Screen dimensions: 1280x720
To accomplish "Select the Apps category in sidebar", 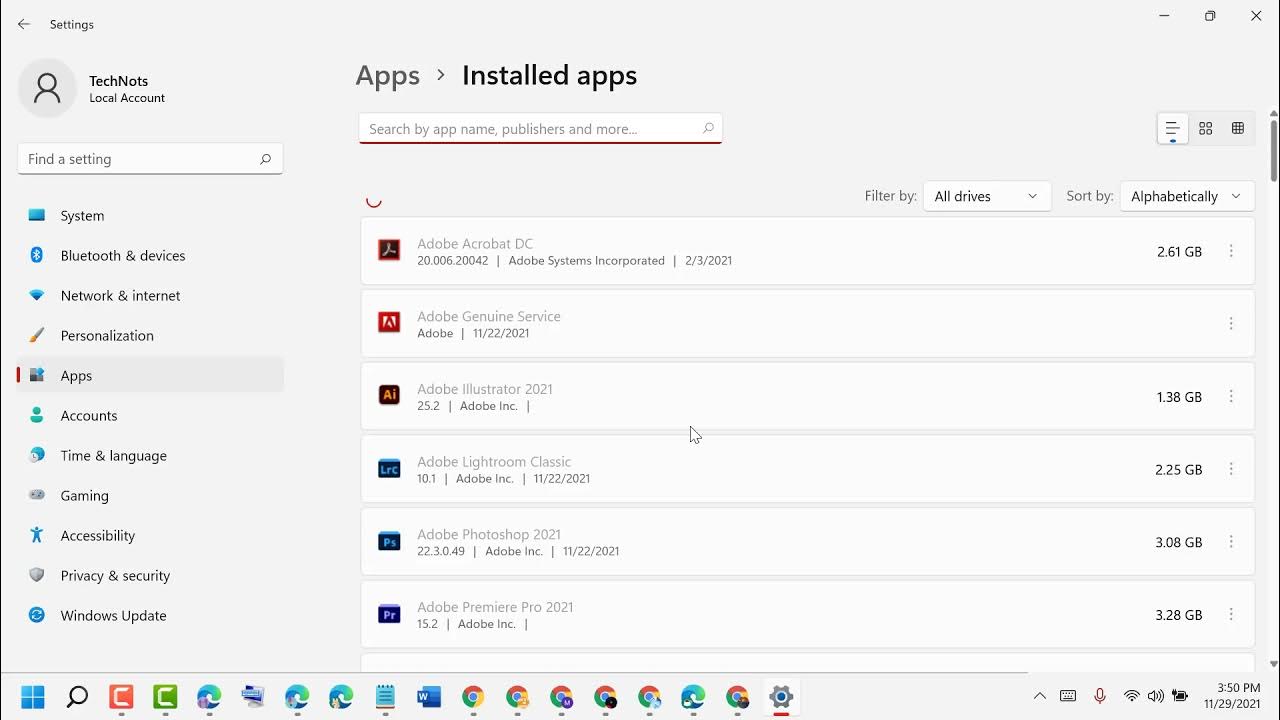I will pos(150,375).
